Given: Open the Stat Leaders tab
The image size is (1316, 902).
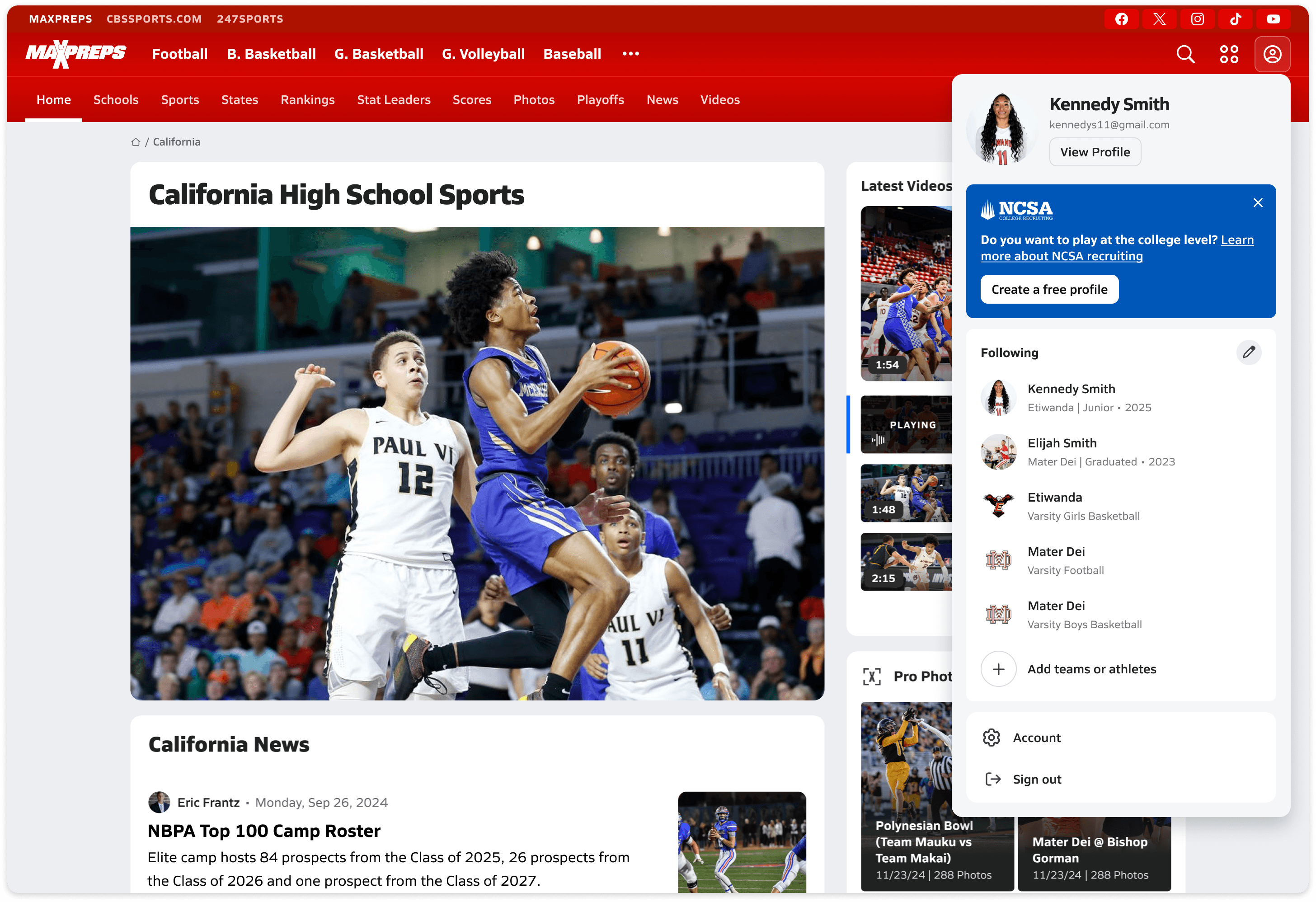Looking at the screenshot, I should [394, 100].
